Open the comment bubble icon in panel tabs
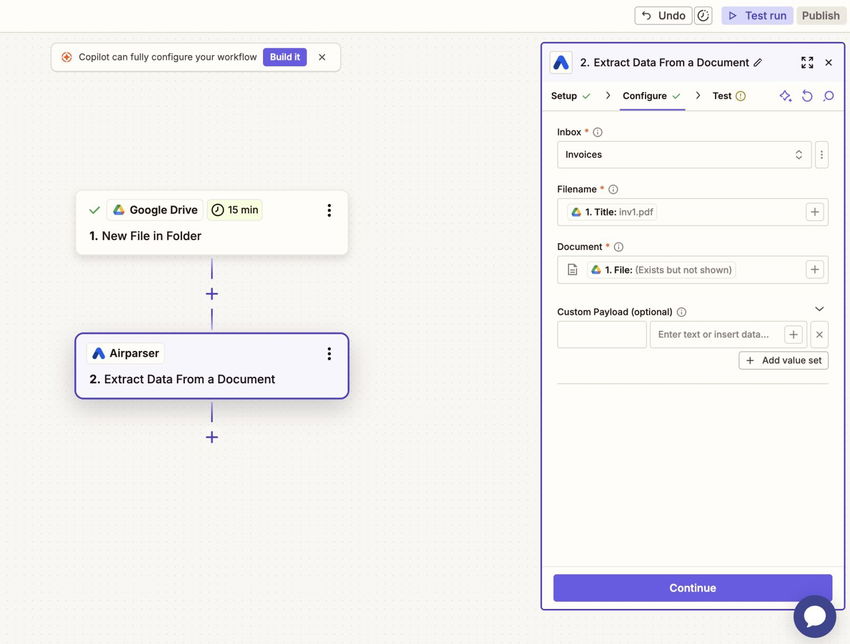Screen dimensions: 850x644 click(828, 96)
